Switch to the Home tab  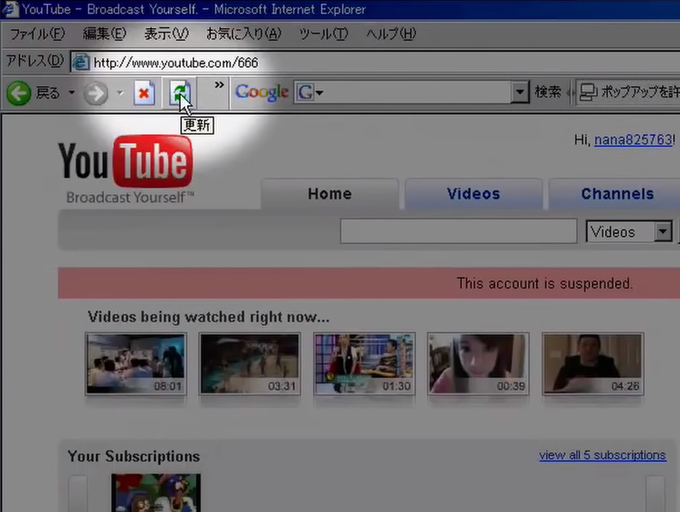click(x=330, y=194)
